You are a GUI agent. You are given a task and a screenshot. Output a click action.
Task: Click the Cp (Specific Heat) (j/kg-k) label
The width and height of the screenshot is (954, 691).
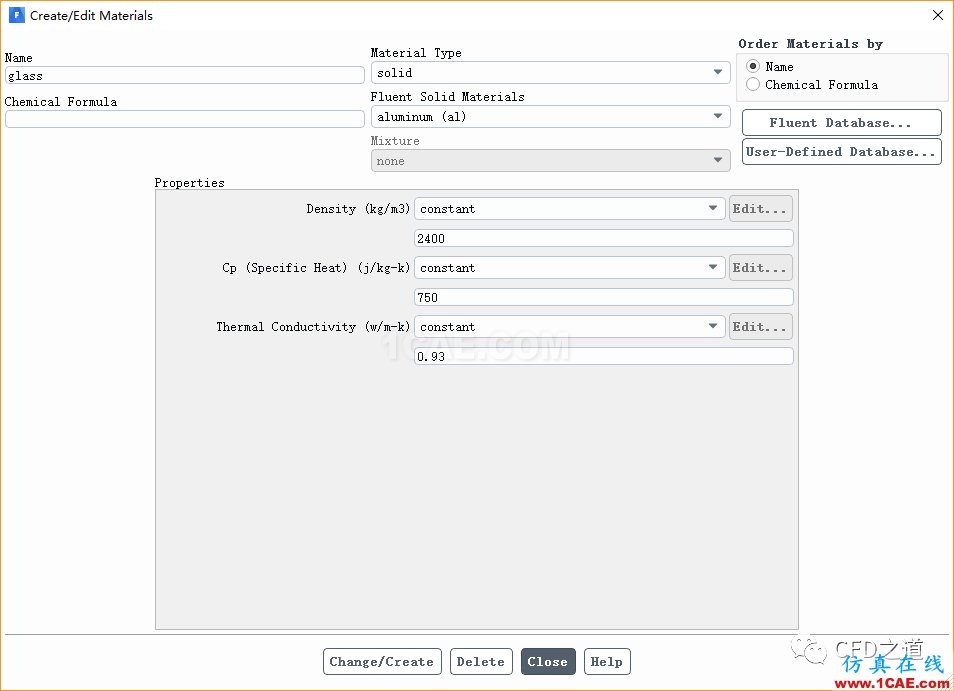pos(316,268)
